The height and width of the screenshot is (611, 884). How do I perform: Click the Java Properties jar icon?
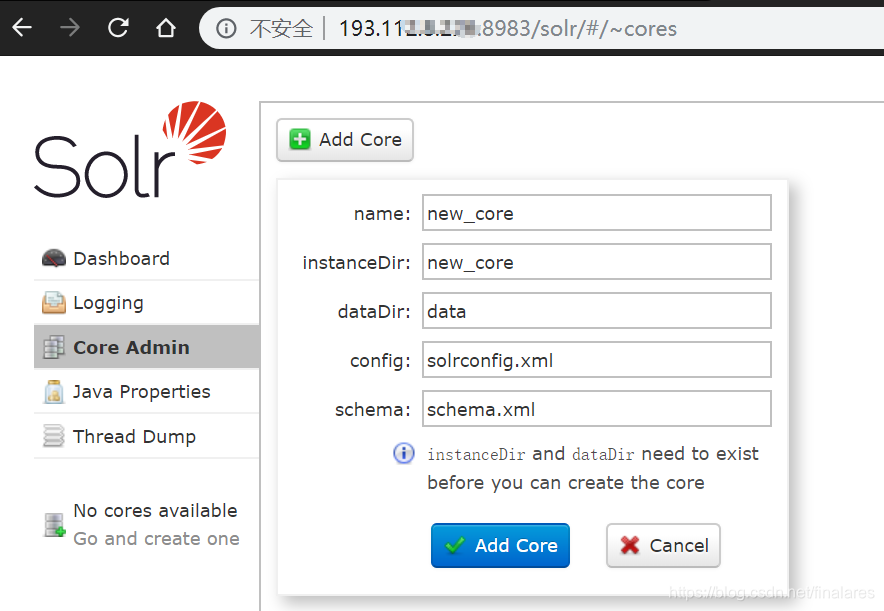[x=54, y=392]
